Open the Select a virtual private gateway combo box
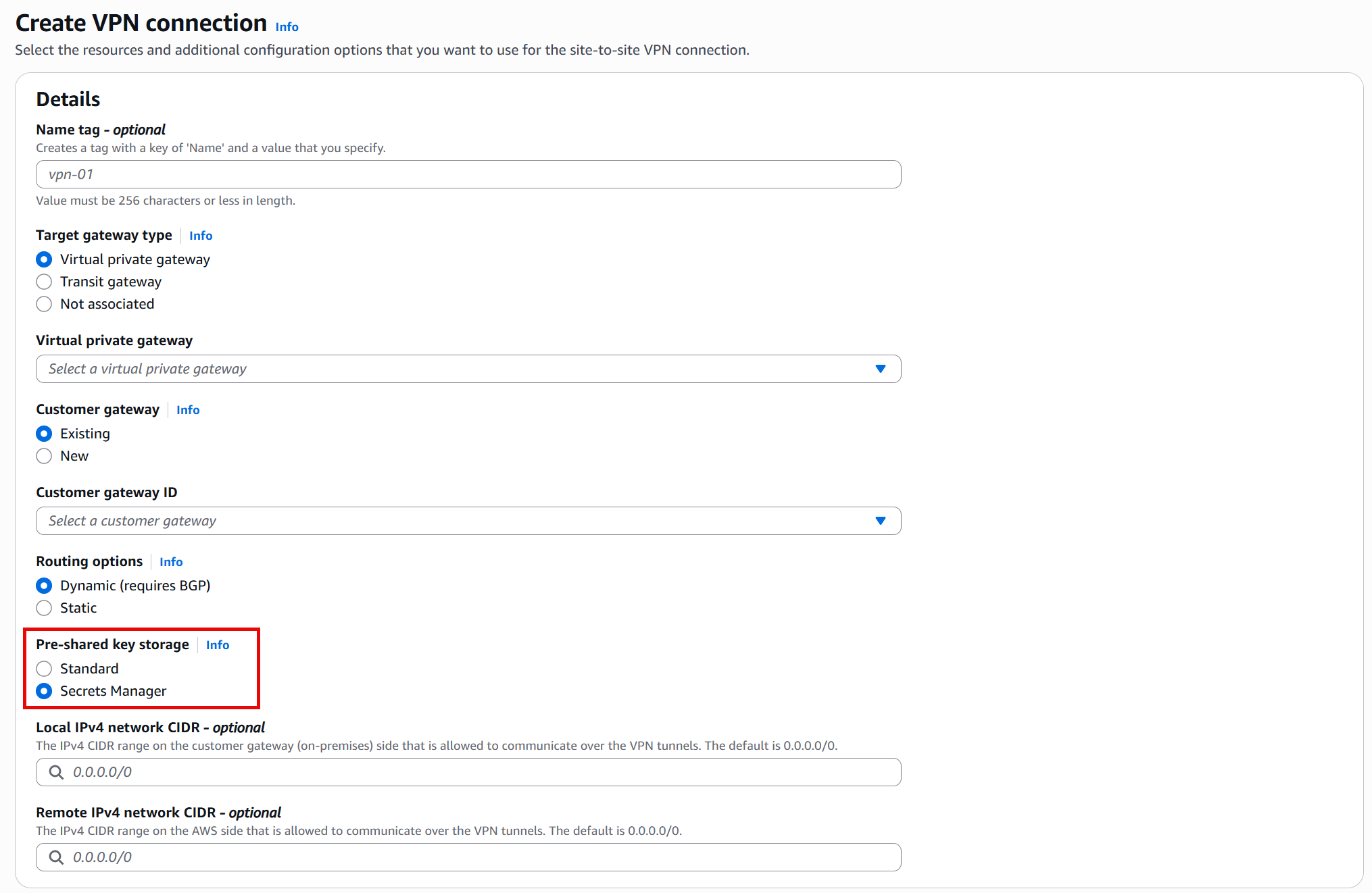This screenshot has height=893, width=1372. pos(468,369)
